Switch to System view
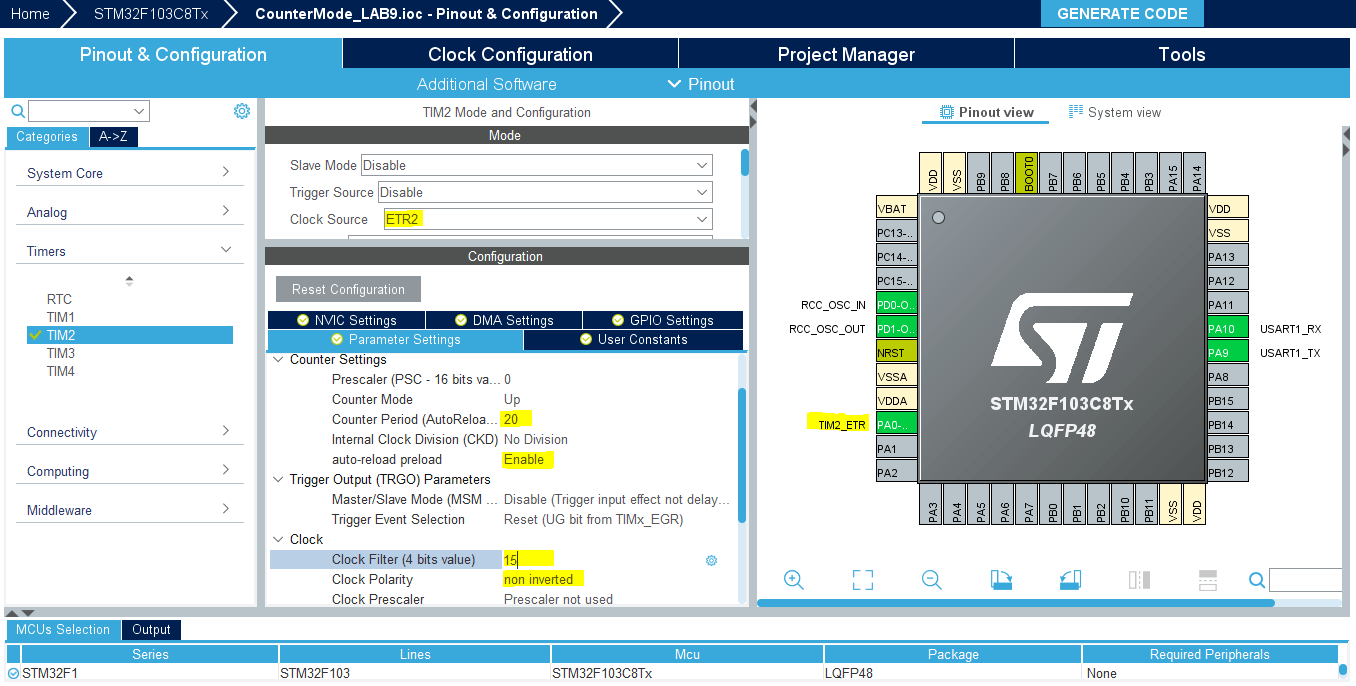 pyautogui.click(x=1115, y=112)
